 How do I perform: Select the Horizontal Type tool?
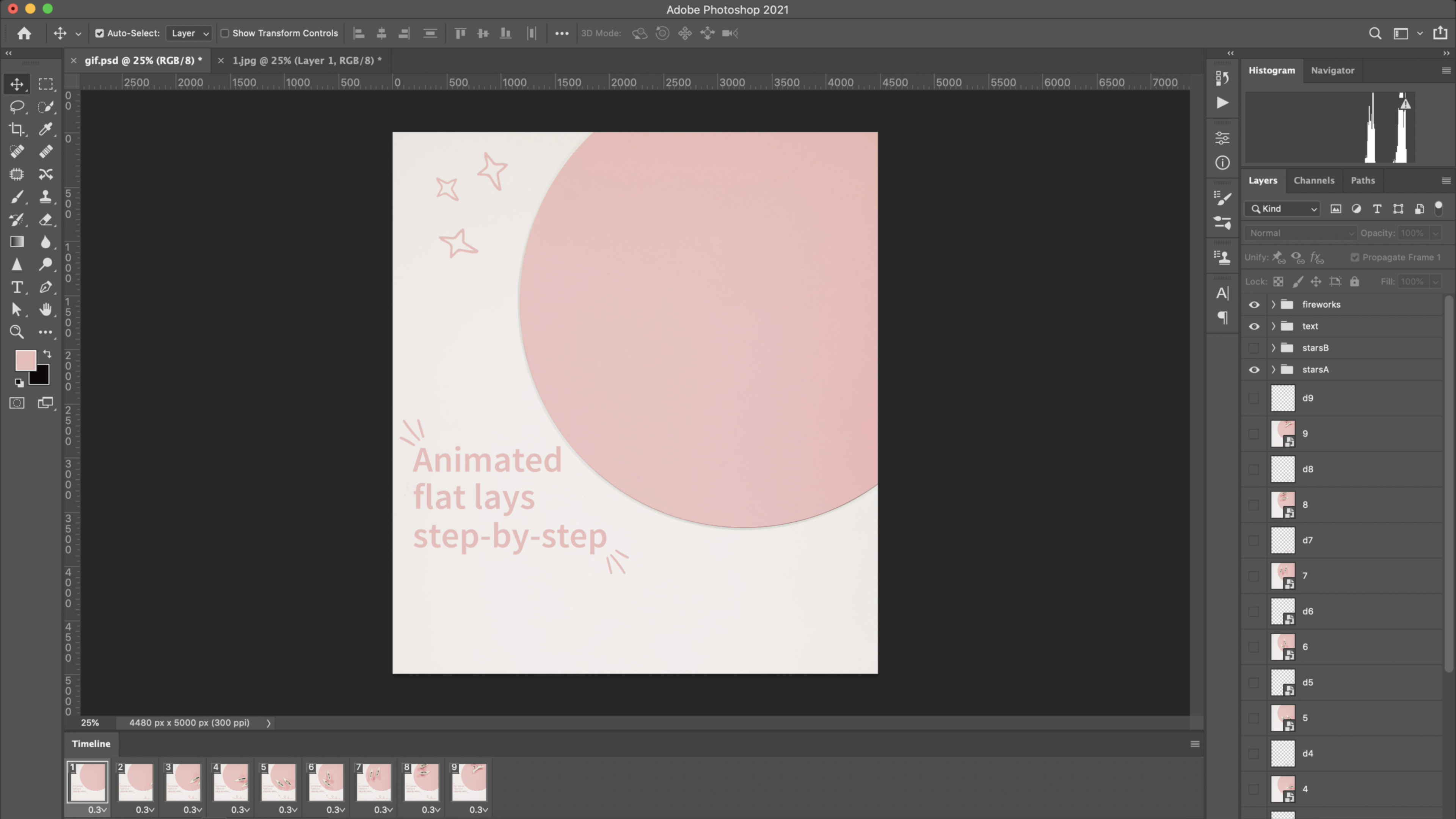16,287
